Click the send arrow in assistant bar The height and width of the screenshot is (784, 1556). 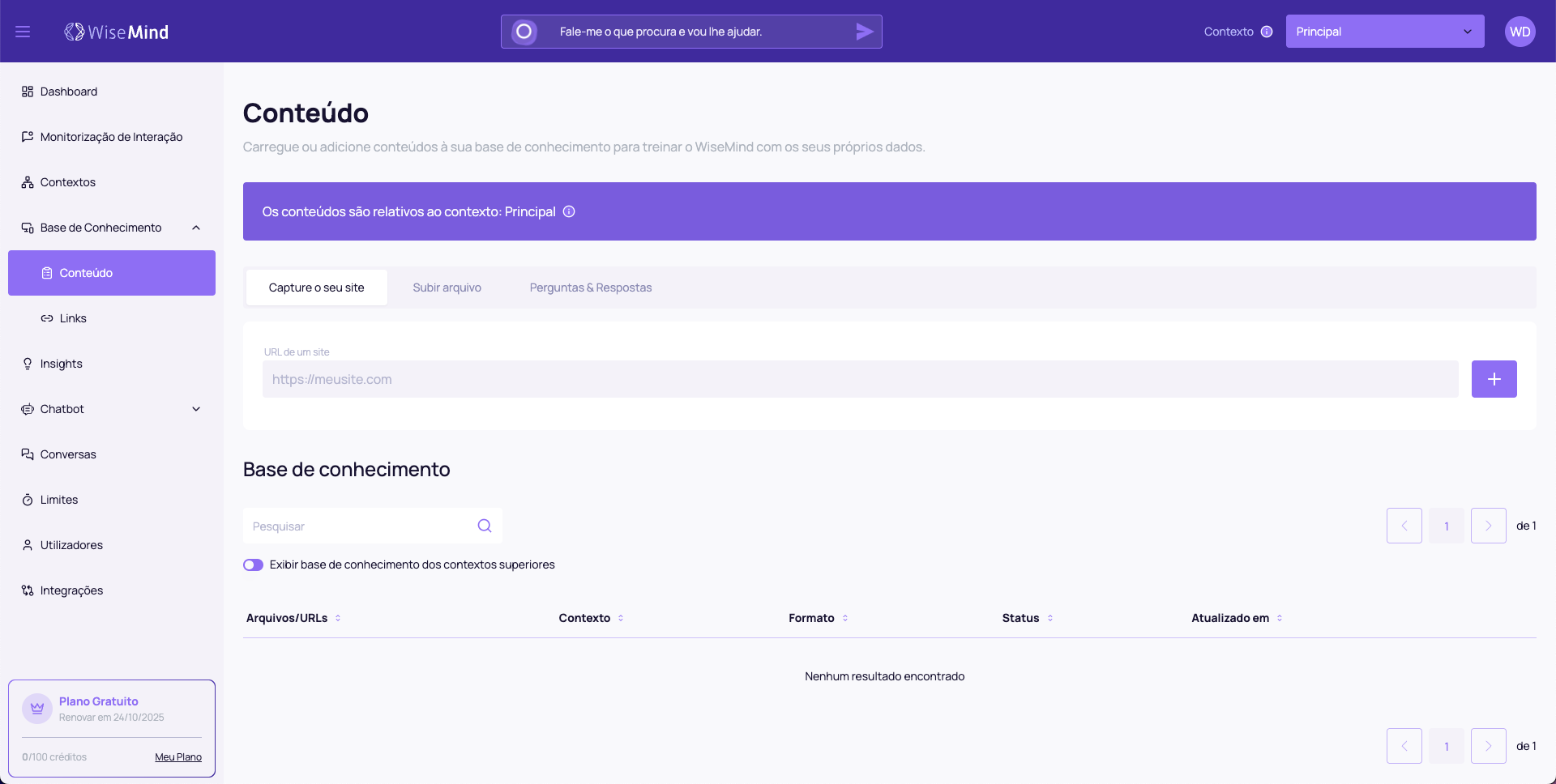[864, 32]
